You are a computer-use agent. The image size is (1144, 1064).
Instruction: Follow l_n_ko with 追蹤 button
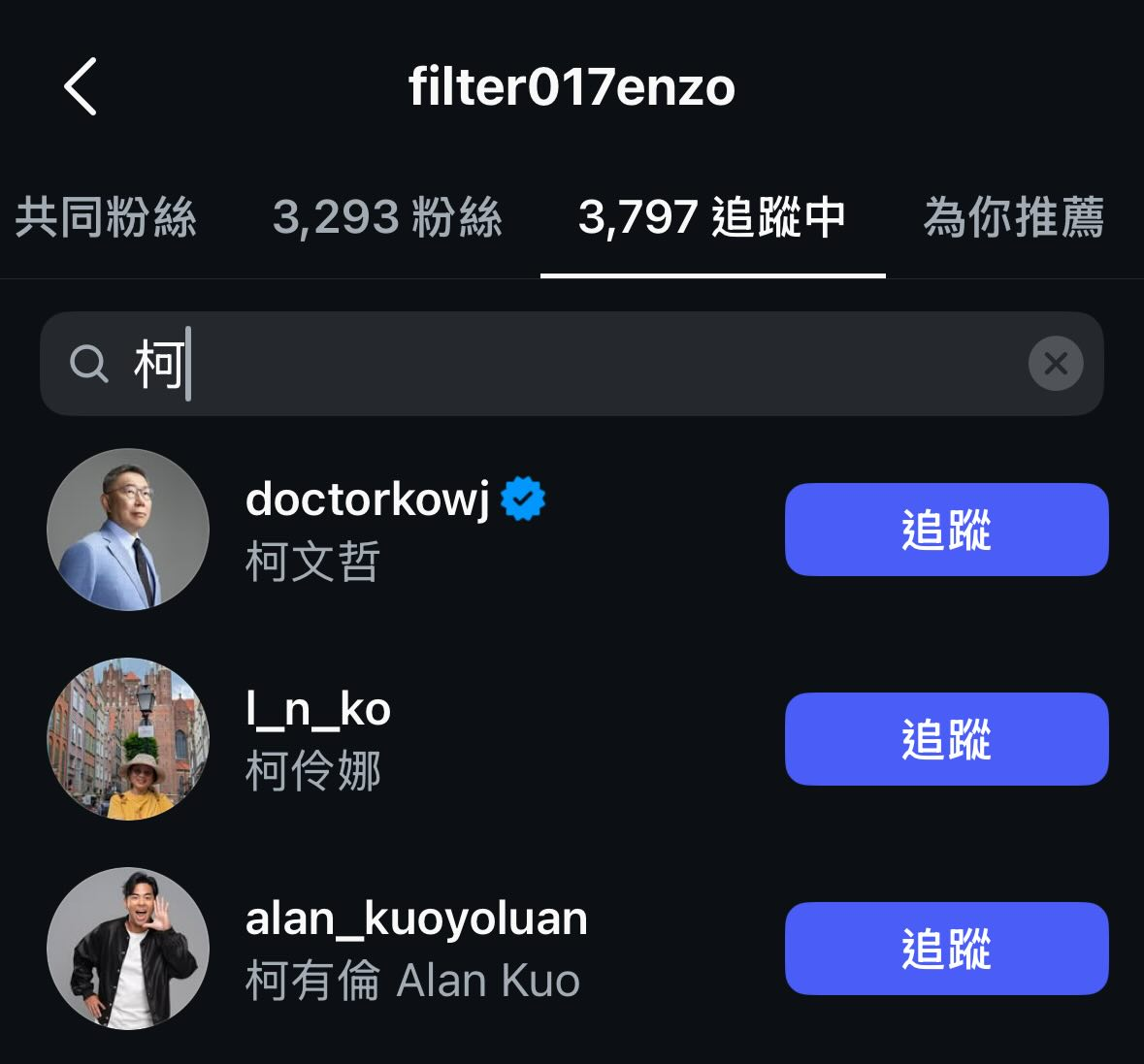946,739
